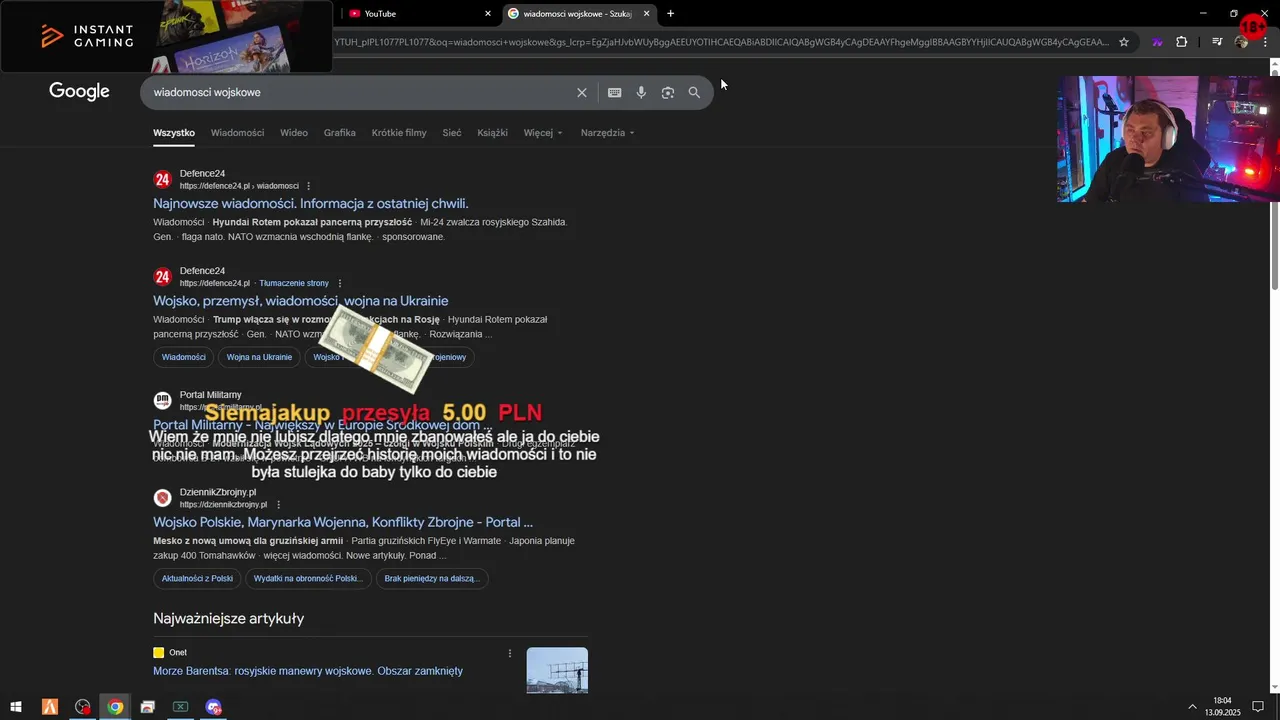The width and height of the screenshot is (1280, 720).
Task: Expand the Narzędzia tools dropdown
Action: point(607,133)
